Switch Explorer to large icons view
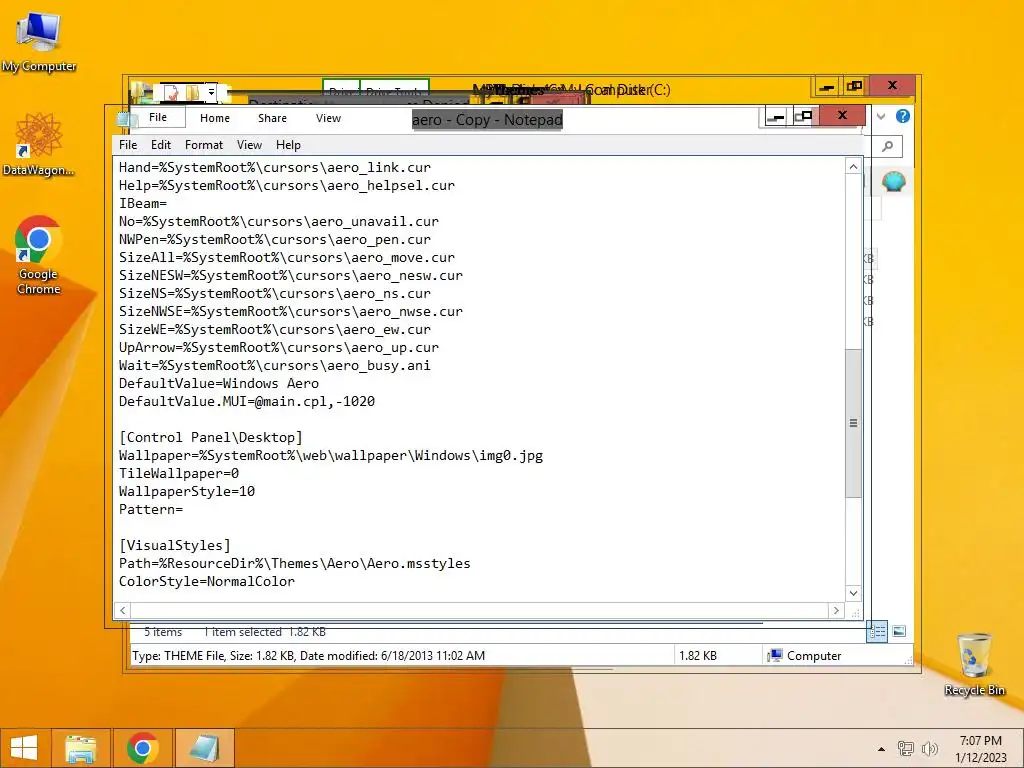Image resolution: width=1024 pixels, height=768 pixels. coord(899,631)
